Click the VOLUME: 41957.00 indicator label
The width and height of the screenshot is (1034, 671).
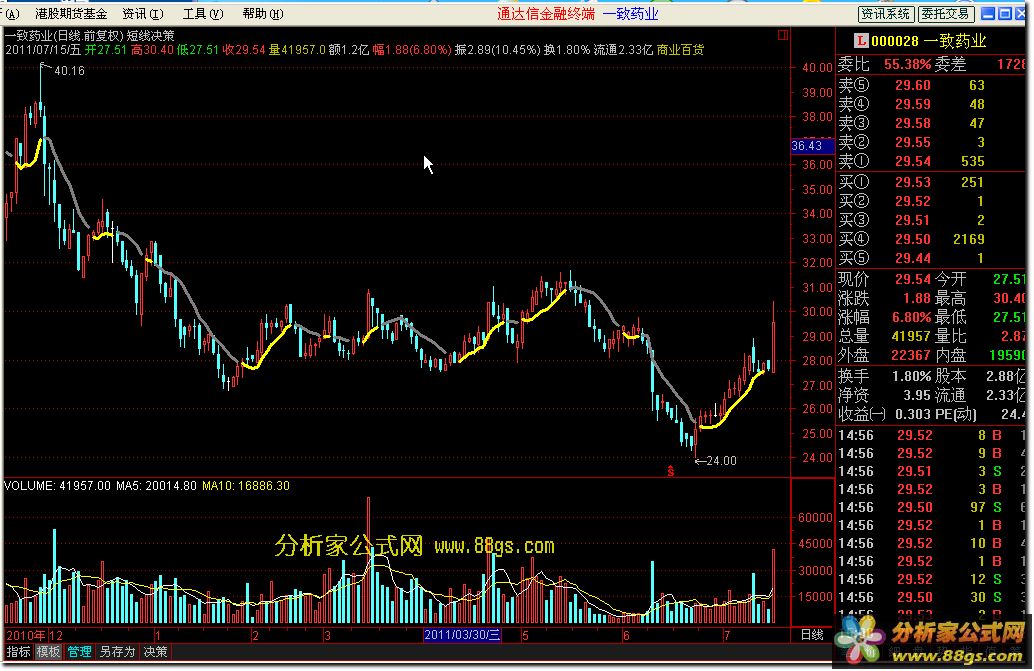click(x=57, y=486)
